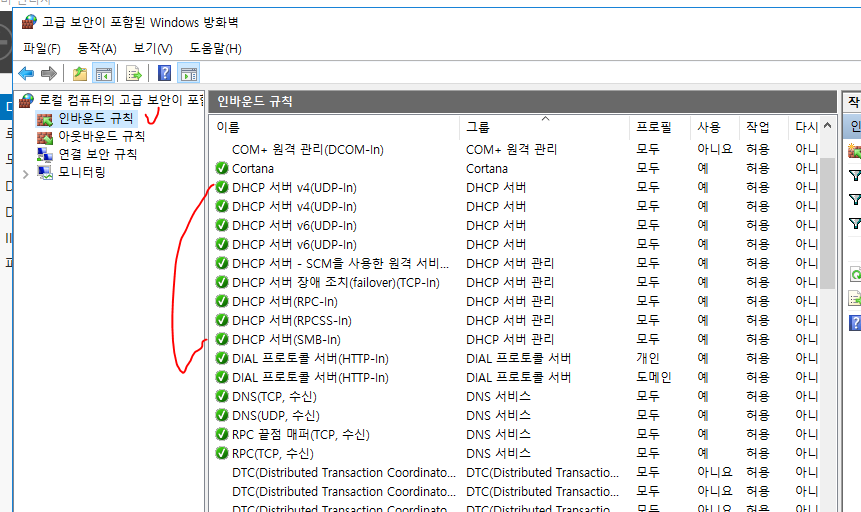Select the DNS(UDP, 수신) rule
This screenshot has height=512, width=861.
(276, 415)
